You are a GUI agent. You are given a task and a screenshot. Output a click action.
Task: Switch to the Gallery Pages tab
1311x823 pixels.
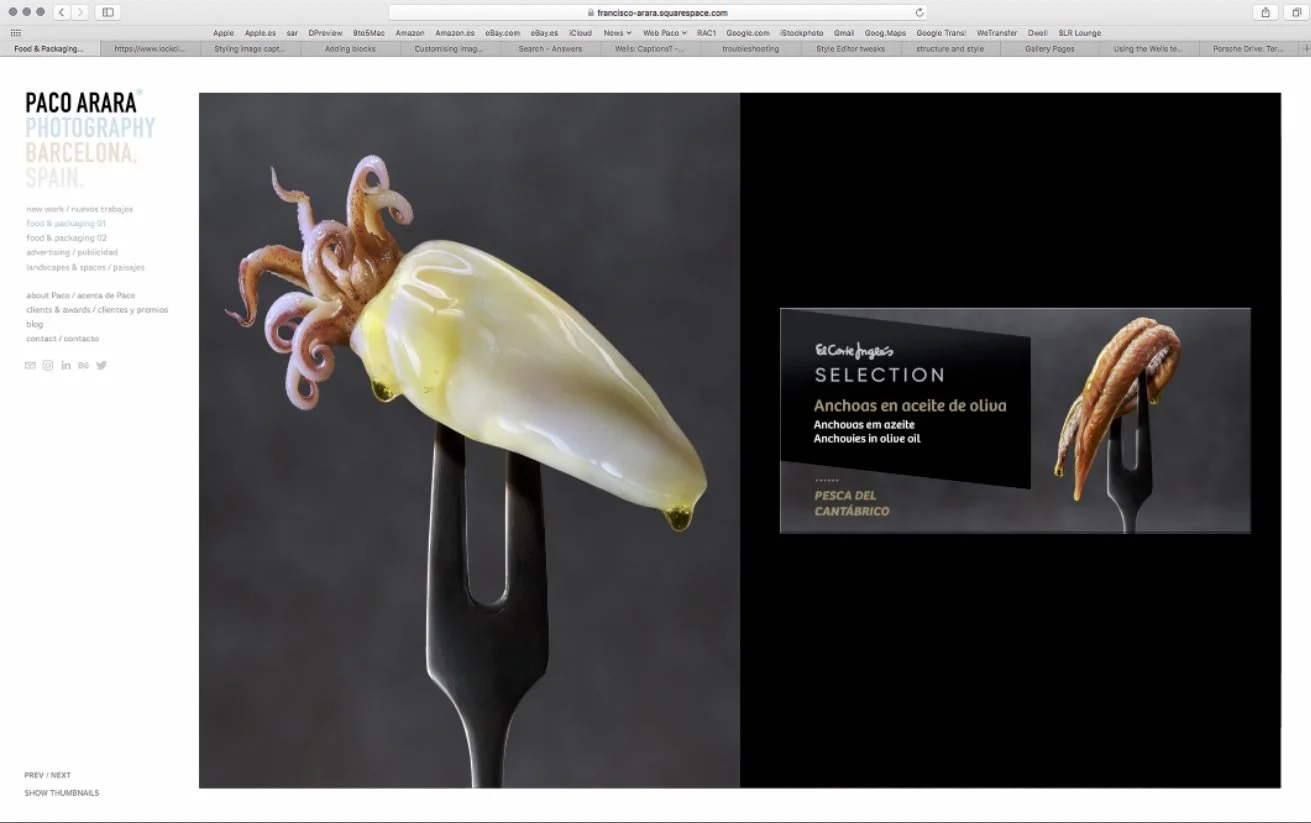pyautogui.click(x=1050, y=48)
